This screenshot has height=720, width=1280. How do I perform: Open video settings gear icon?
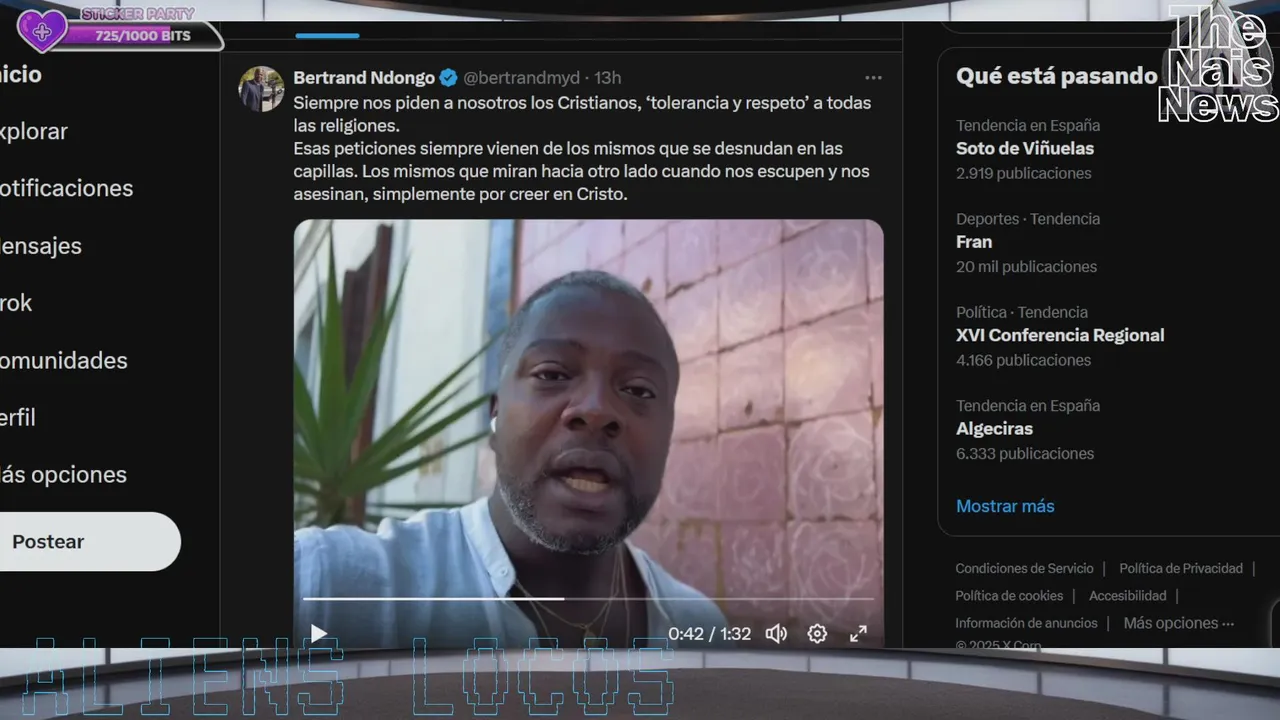817,633
